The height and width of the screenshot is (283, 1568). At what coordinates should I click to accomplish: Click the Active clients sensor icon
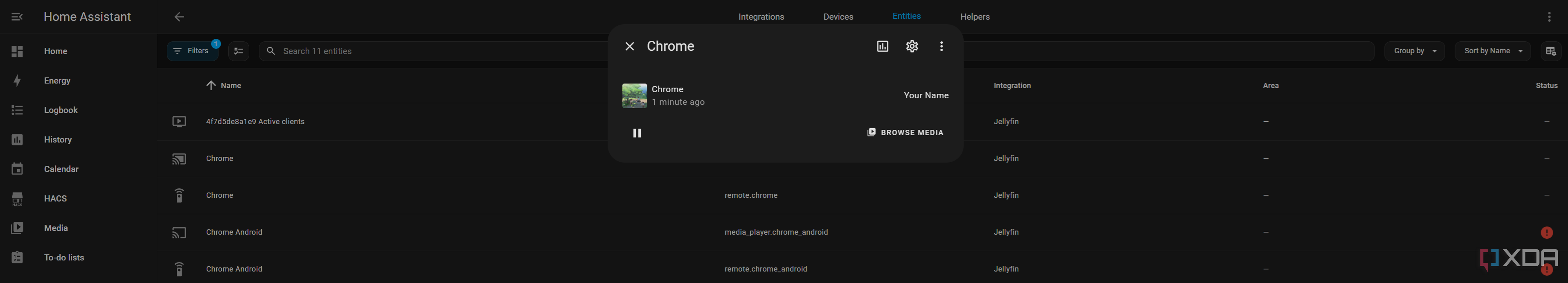click(x=179, y=122)
